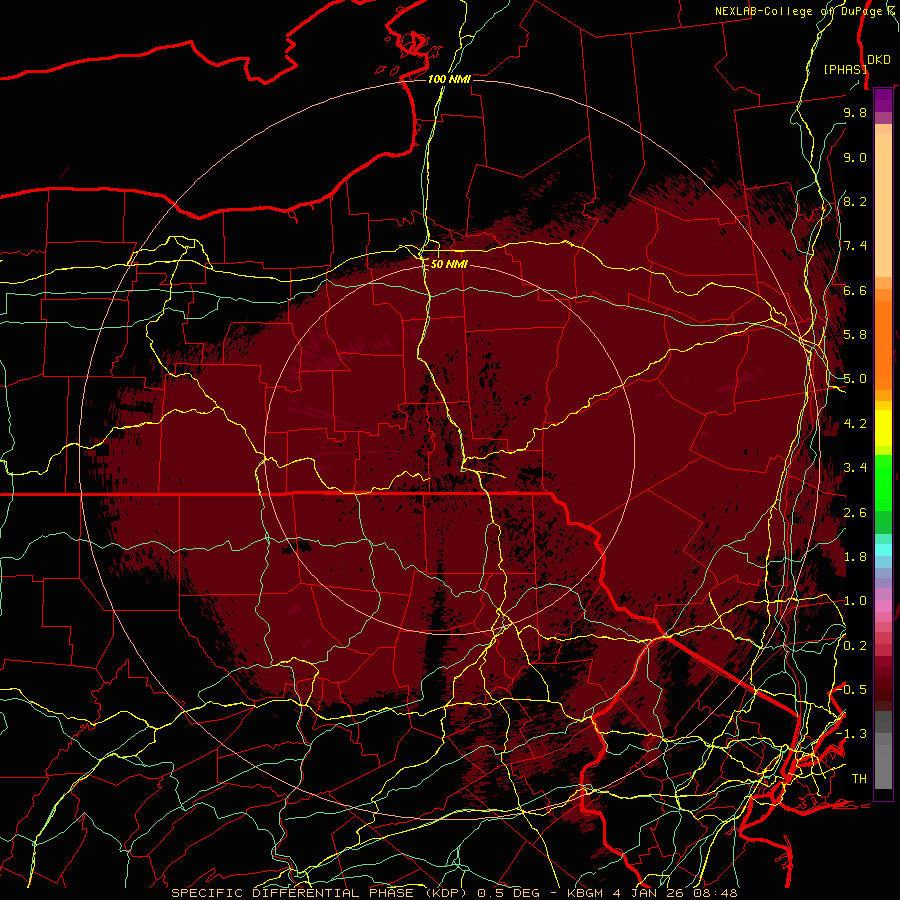Pick the yellow swatch on the color bar

click(x=883, y=428)
